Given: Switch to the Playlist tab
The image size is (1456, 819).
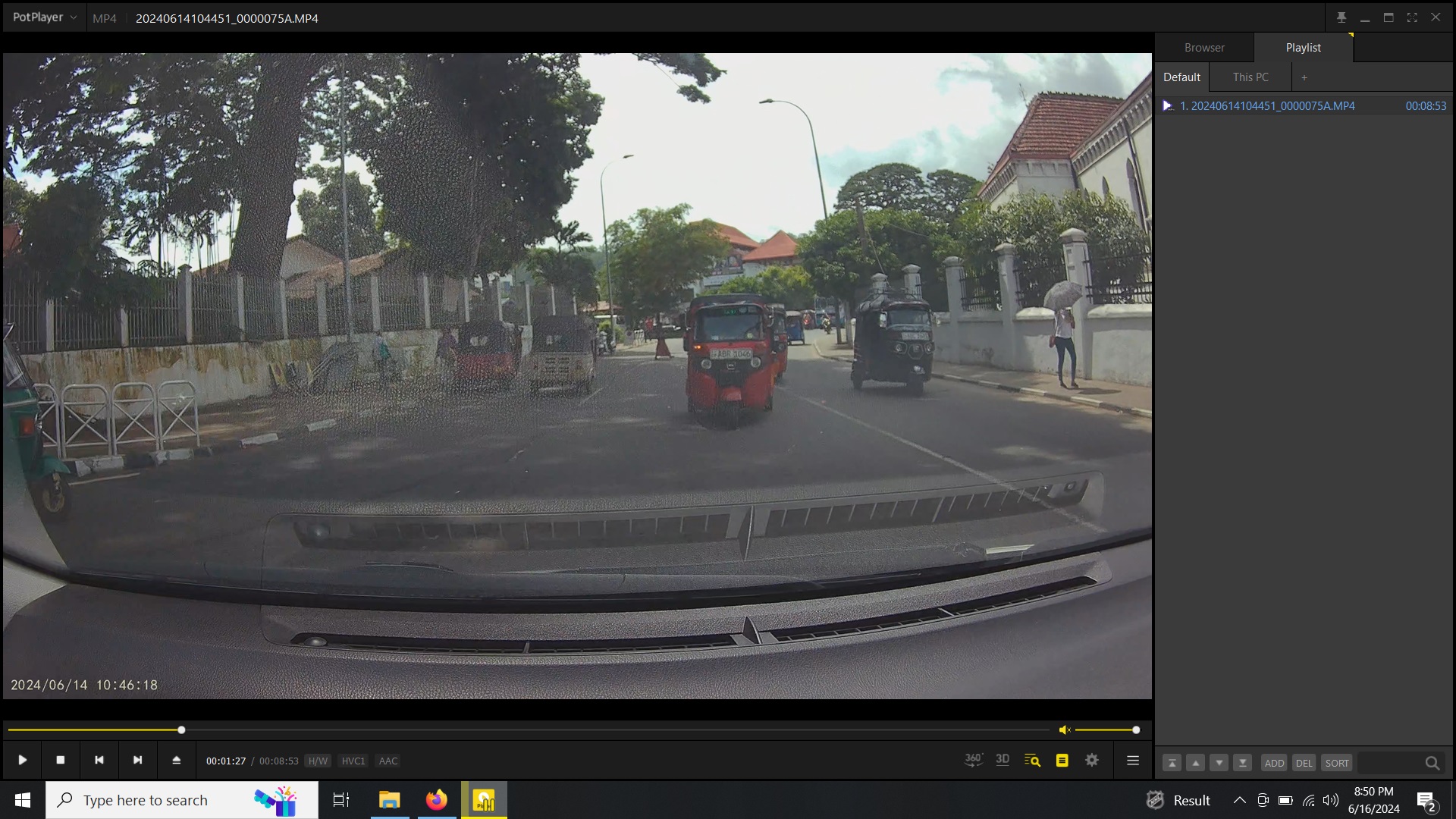Looking at the screenshot, I should (1303, 47).
